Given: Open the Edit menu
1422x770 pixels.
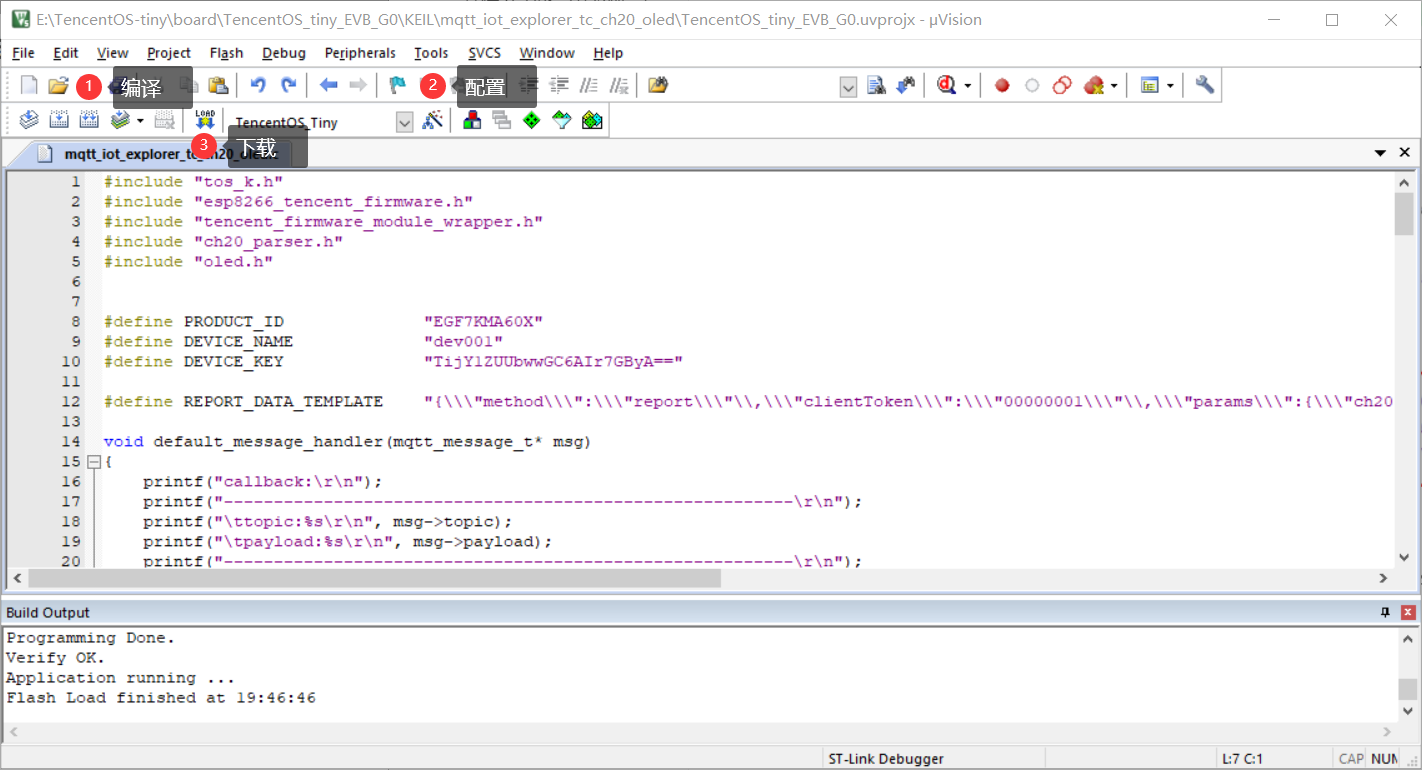Looking at the screenshot, I should click(66, 53).
